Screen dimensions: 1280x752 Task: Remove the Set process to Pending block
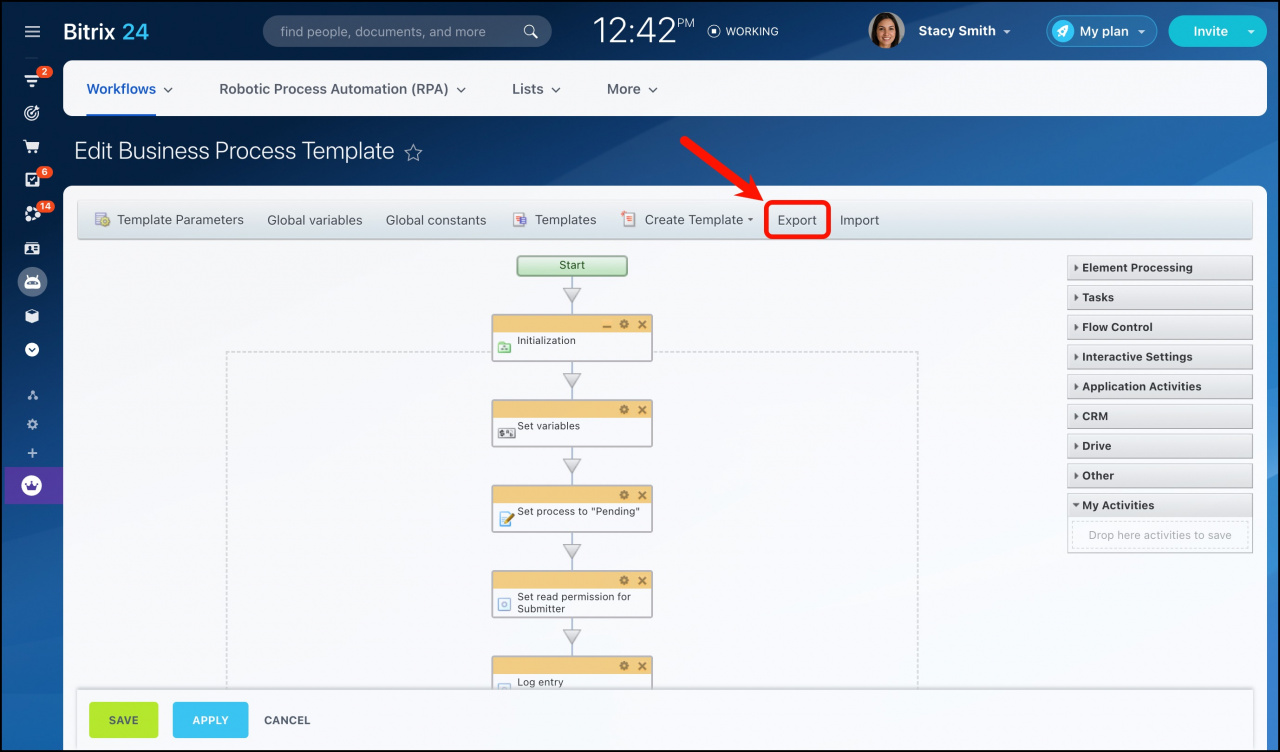click(x=642, y=495)
